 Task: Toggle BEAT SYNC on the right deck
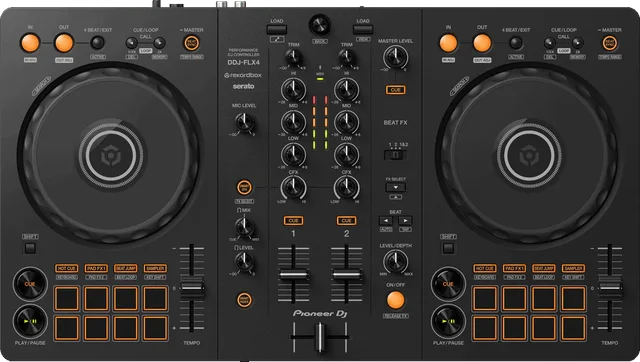click(x=610, y=43)
